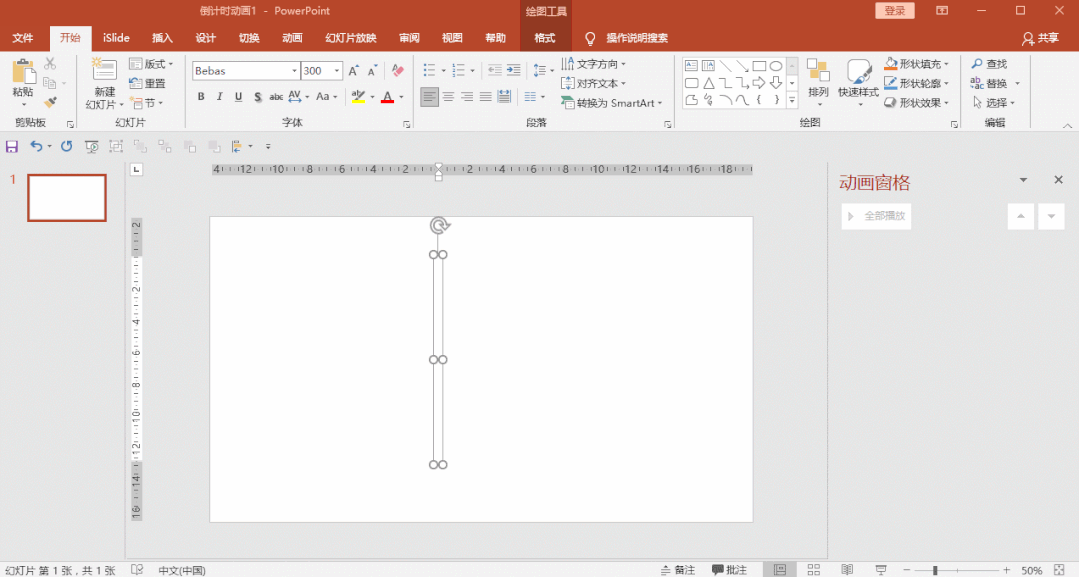Clear all formatting eraser icon
Image resolution: width=1079 pixels, height=577 pixels.
click(x=398, y=70)
